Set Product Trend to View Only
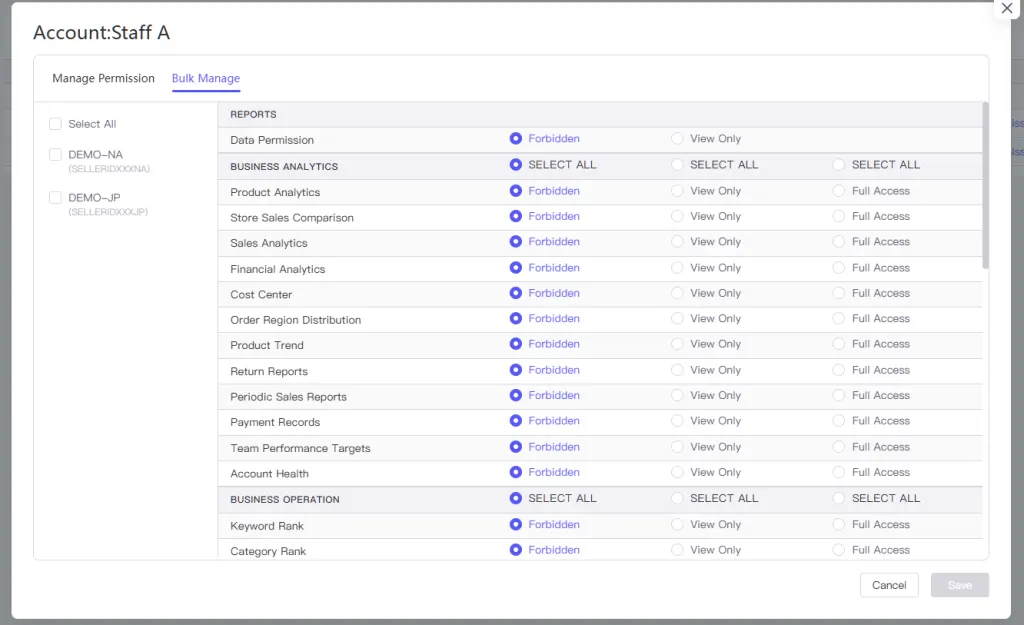Screen dimensions: 1024x625 coord(677,344)
